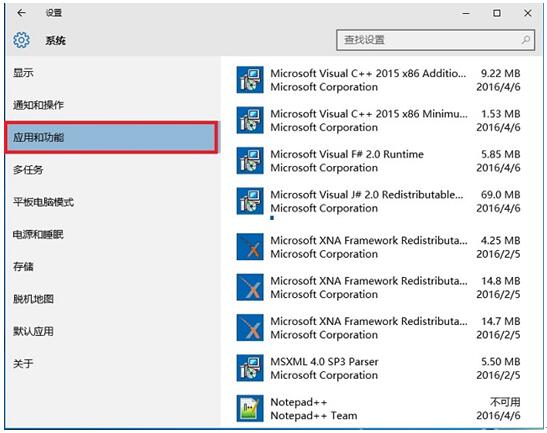Image resolution: width=547 pixels, height=433 pixels.
Task: Click the 系统 page heading
Action: click(x=55, y=40)
